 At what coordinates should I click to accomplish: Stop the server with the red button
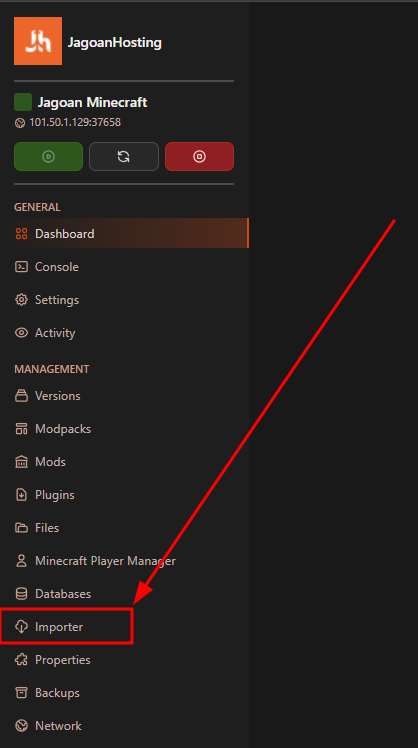(199, 156)
